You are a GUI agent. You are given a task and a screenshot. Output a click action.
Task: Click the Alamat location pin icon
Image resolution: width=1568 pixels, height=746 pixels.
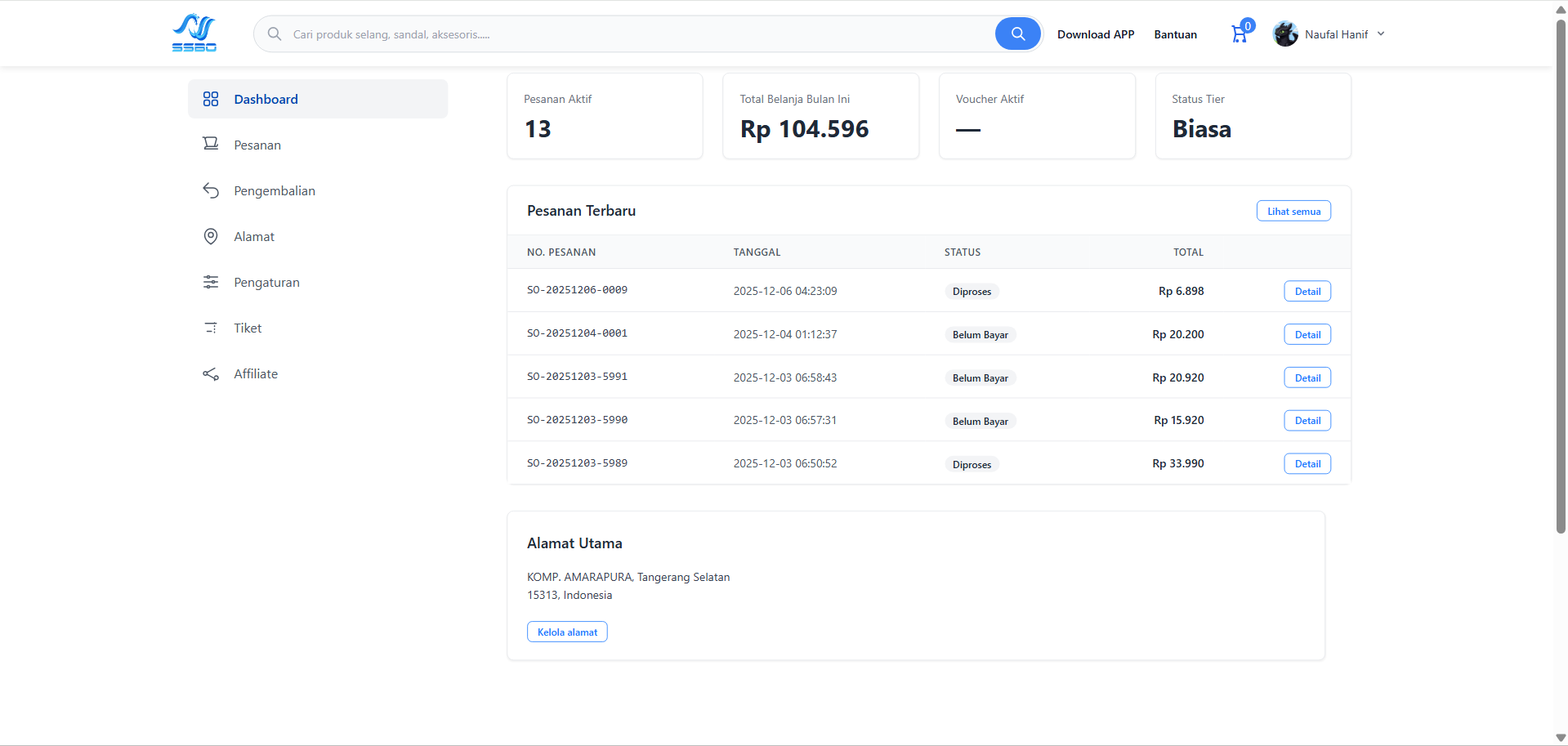pos(211,236)
